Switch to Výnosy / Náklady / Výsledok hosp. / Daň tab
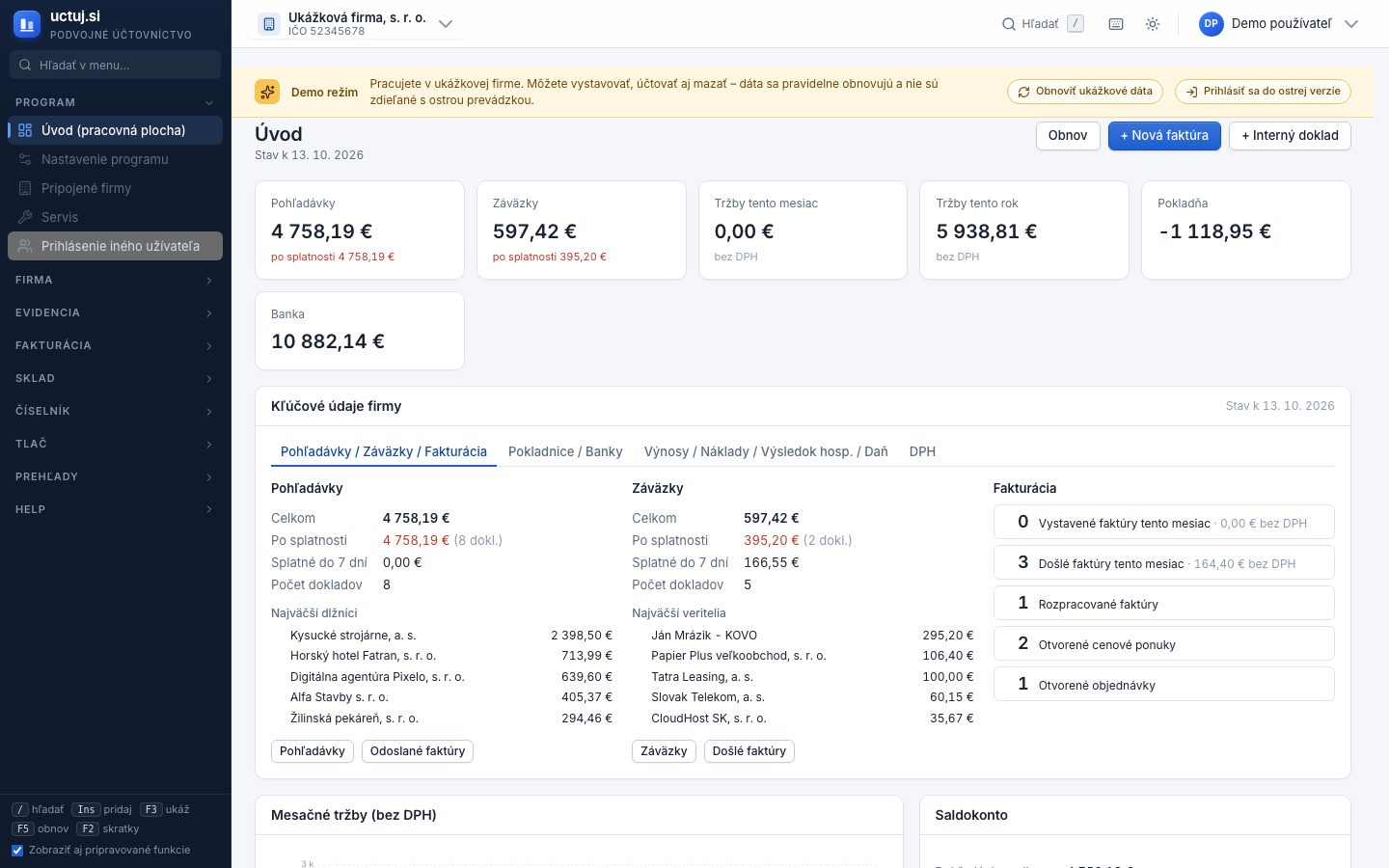This screenshot has width=1389, height=868. (766, 451)
